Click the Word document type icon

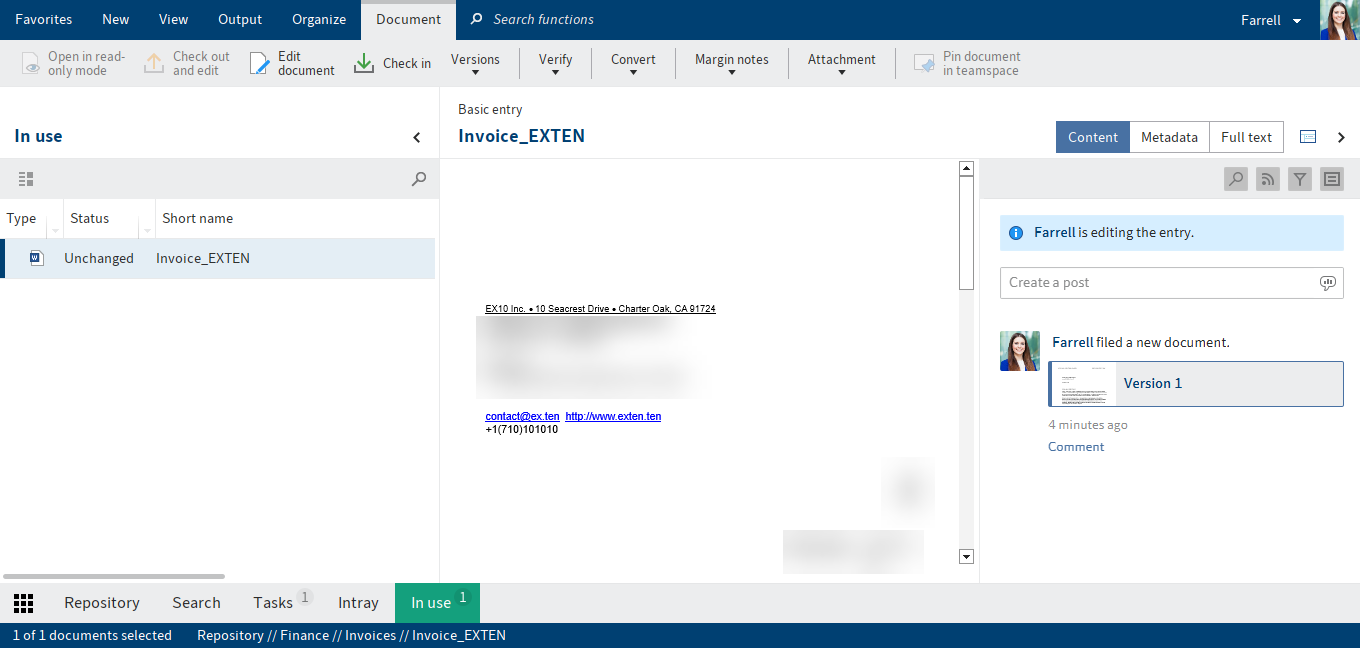click(x=37, y=258)
